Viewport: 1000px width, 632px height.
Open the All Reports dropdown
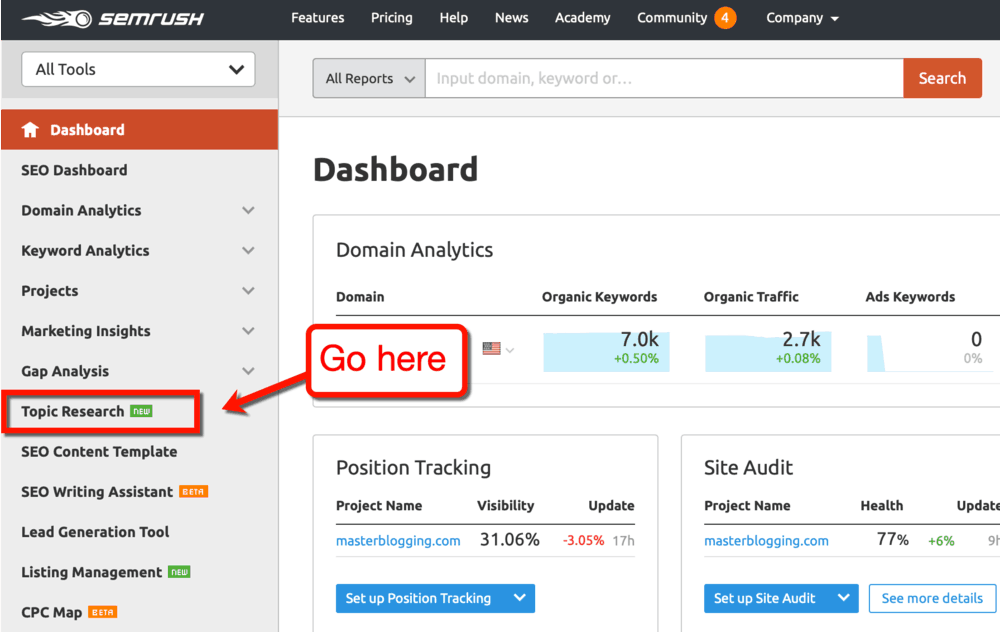click(368, 77)
